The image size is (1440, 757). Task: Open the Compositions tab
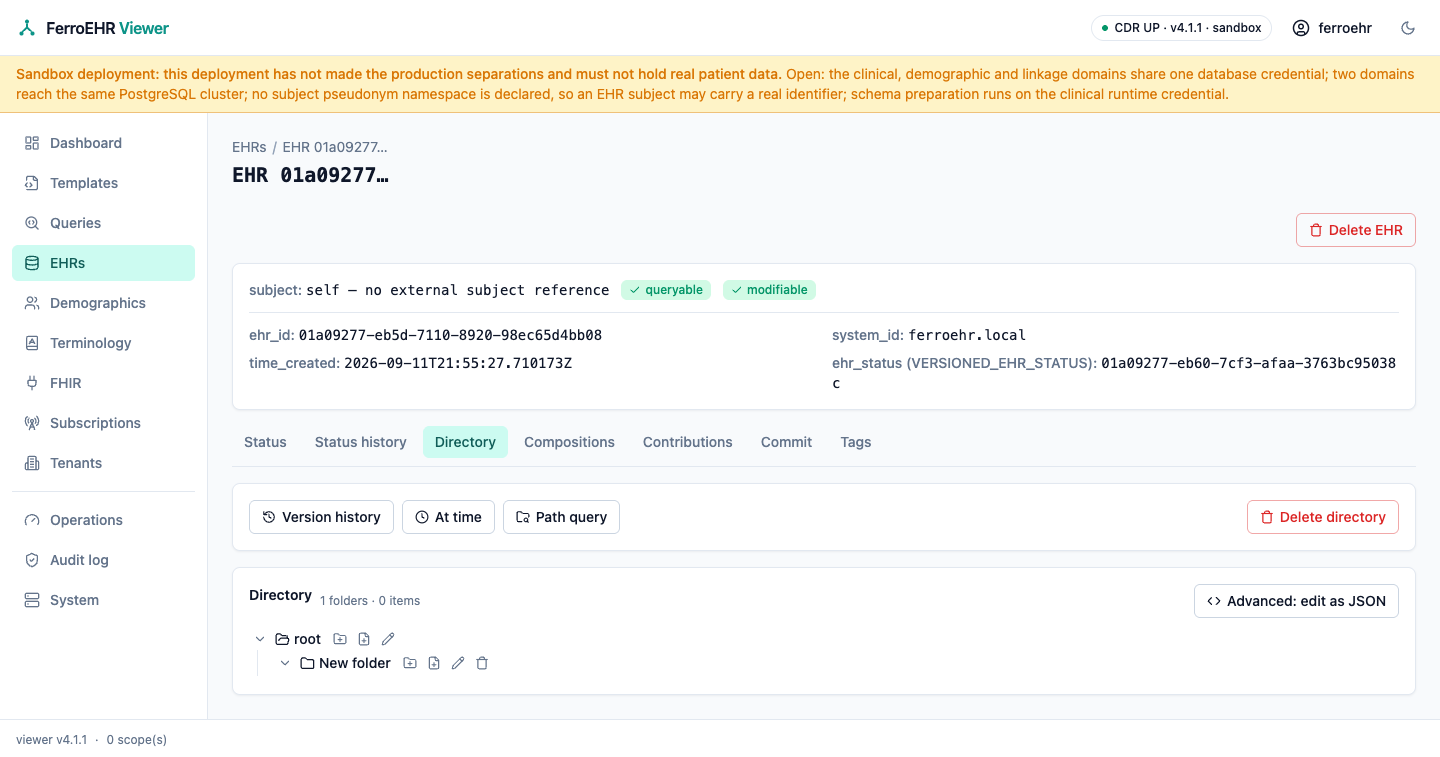coord(569,442)
